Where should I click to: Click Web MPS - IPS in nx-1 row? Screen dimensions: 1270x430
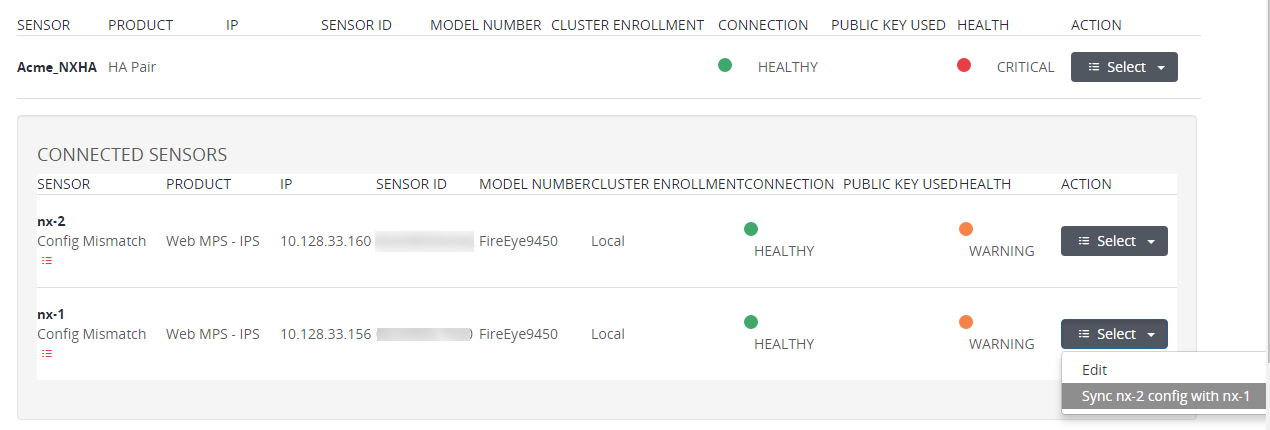coord(213,334)
